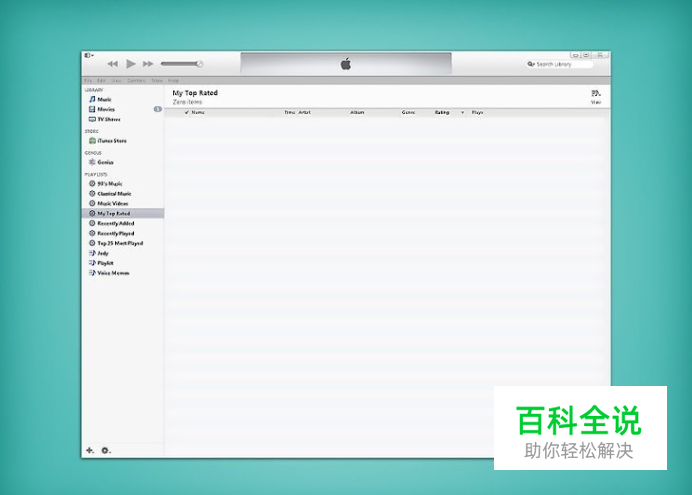This screenshot has height=495, width=692.
Task: Sort by the Time column header
Action: coord(290,112)
